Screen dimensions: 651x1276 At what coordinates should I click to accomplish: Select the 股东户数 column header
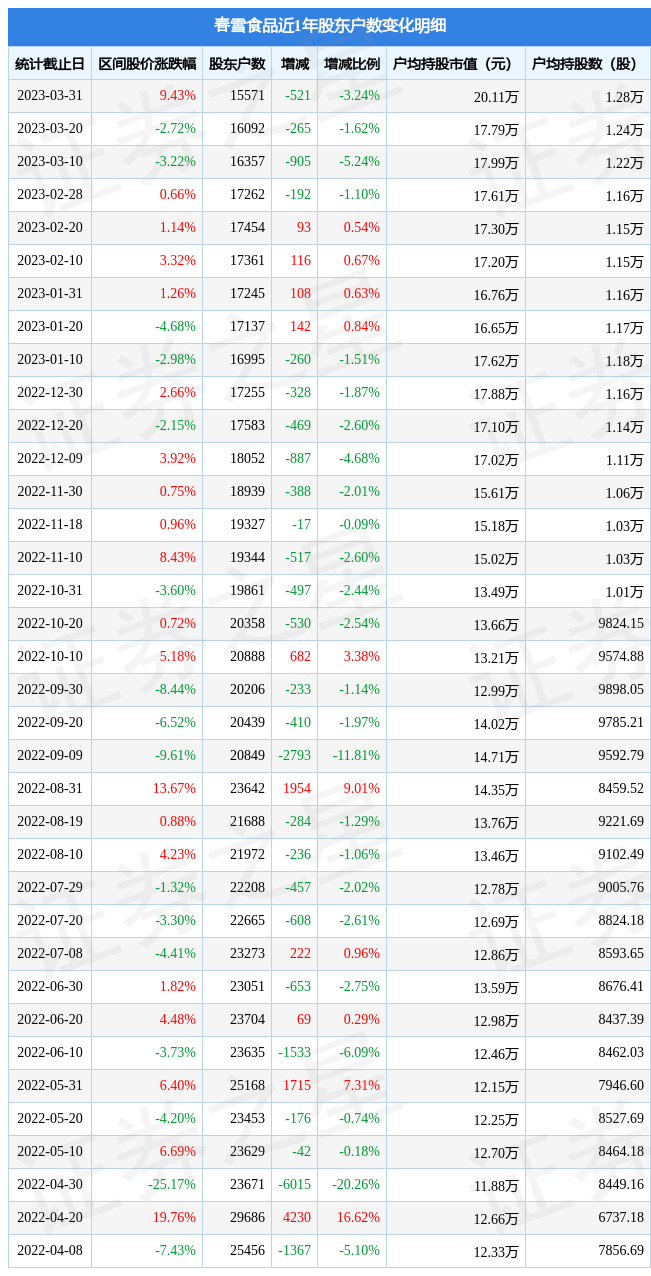[x=237, y=64]
